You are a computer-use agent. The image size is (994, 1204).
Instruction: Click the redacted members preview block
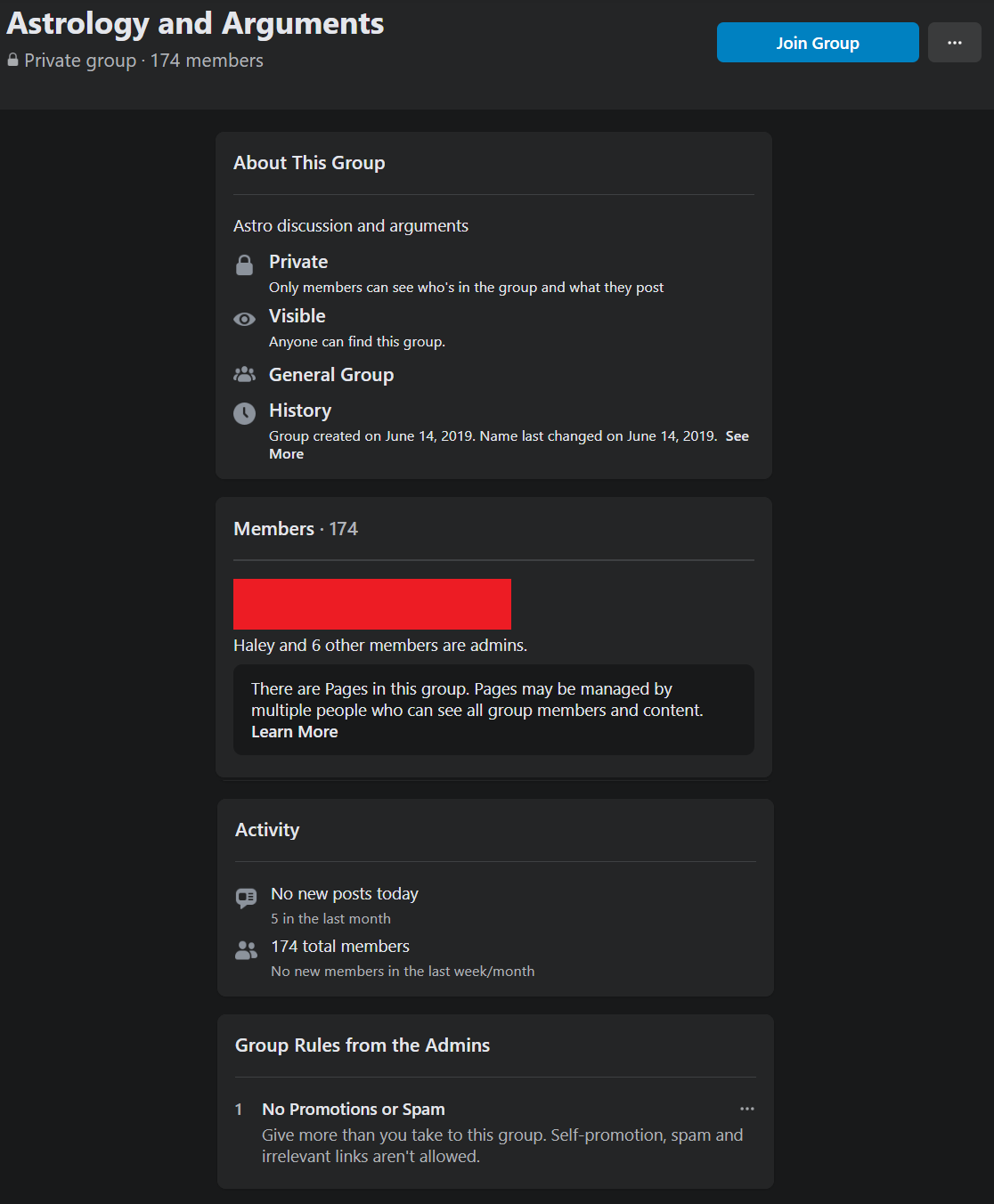pos(371,604)
